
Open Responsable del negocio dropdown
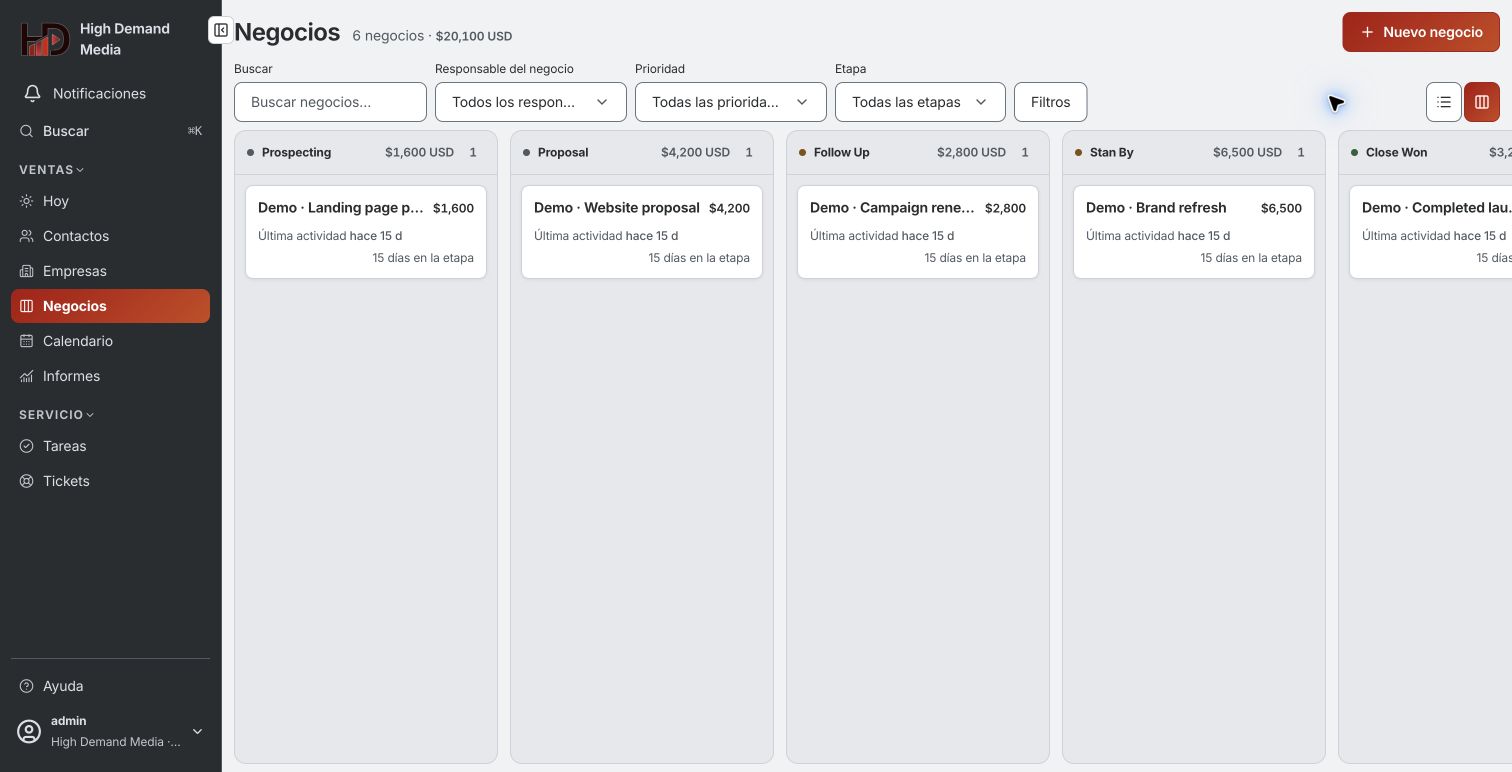point(531,102)
